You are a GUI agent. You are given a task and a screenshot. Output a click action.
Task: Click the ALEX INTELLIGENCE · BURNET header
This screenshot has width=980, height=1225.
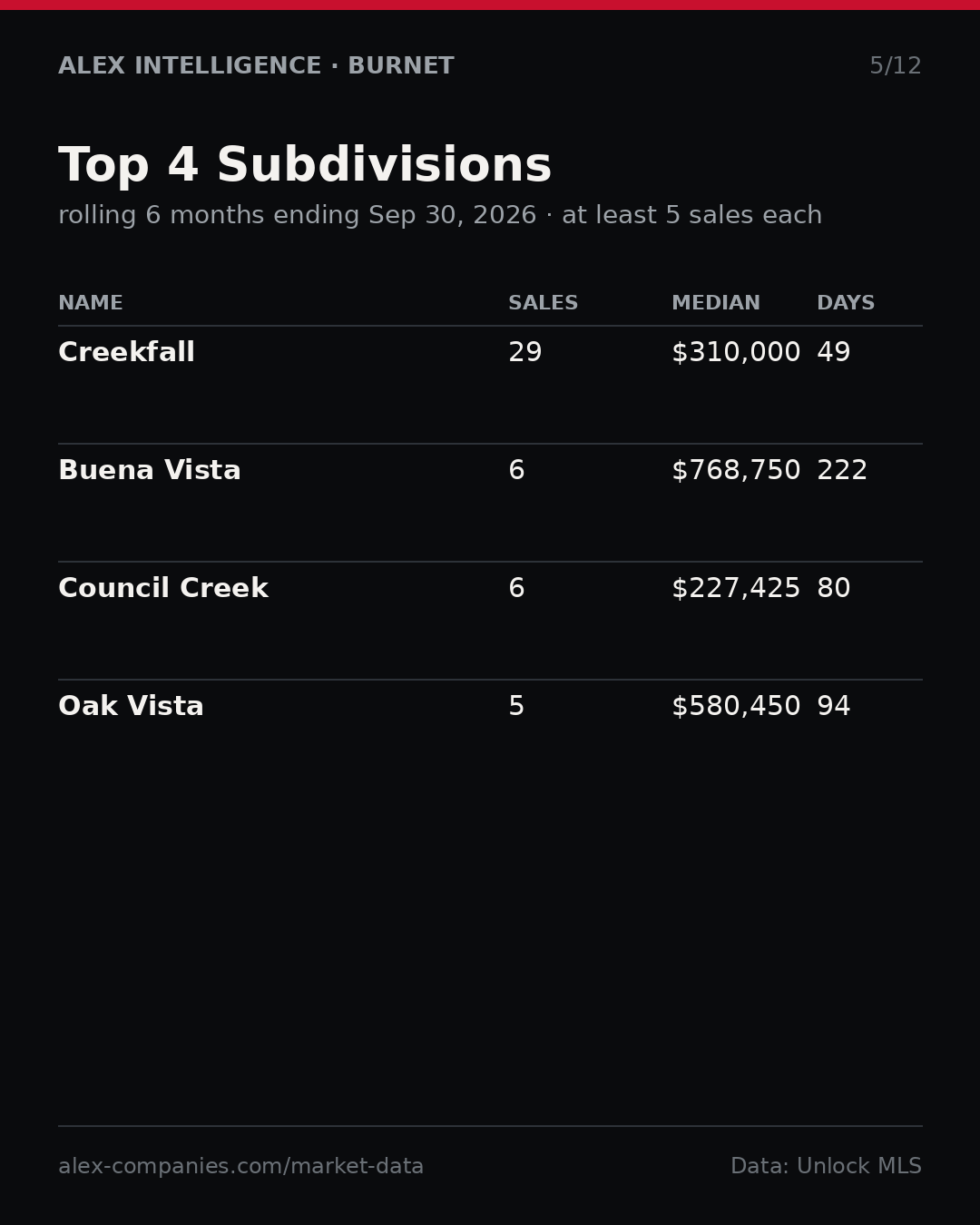tap(256, 66)
